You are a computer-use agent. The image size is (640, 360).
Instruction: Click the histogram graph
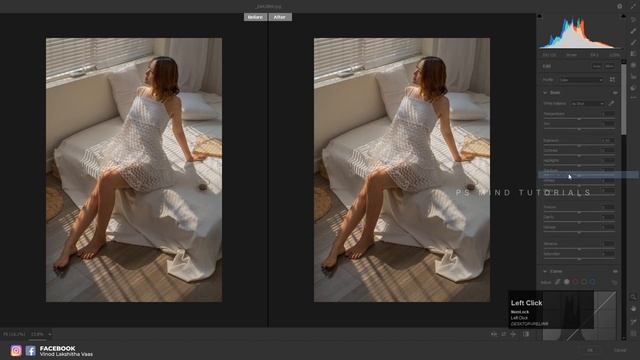click(581, 33)
